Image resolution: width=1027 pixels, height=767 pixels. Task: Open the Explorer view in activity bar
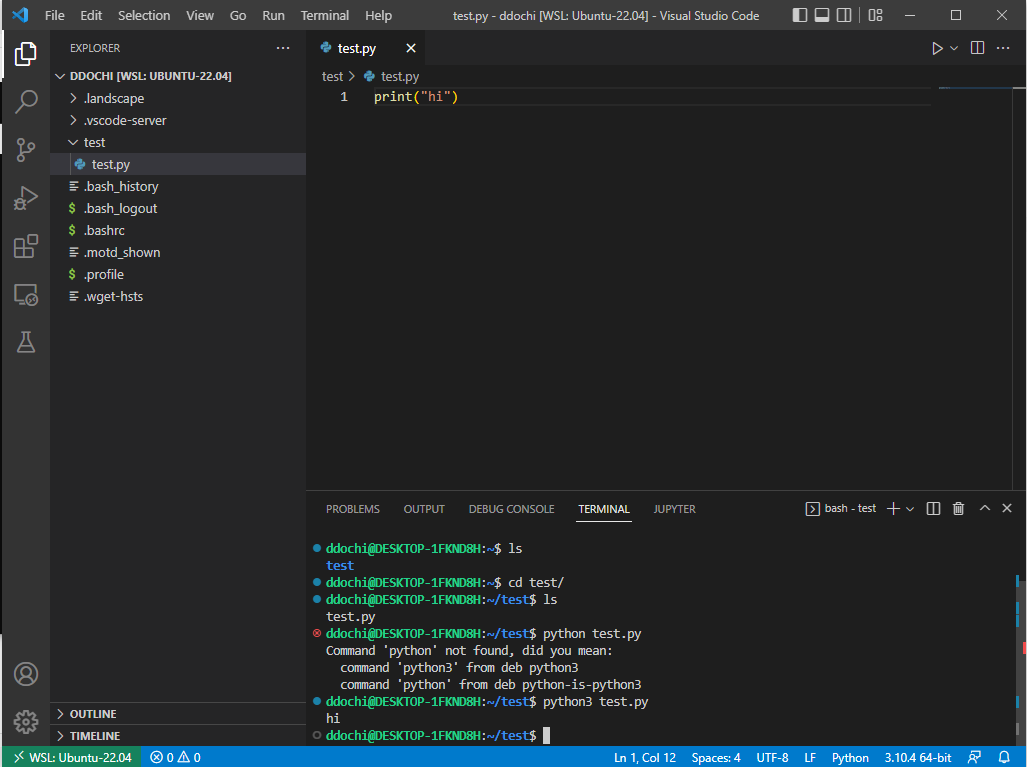pyautogui.click(x=26, y=54)
